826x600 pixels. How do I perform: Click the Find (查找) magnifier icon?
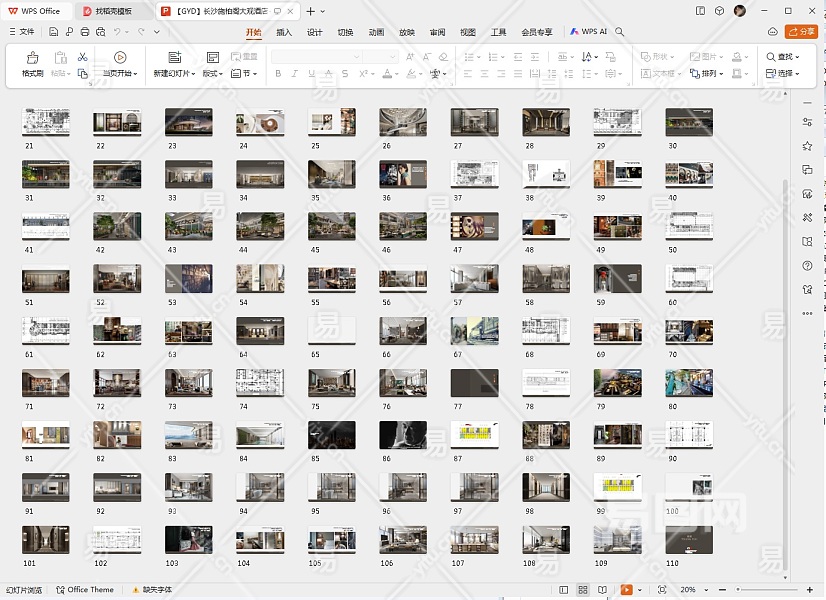click(772, 57)
